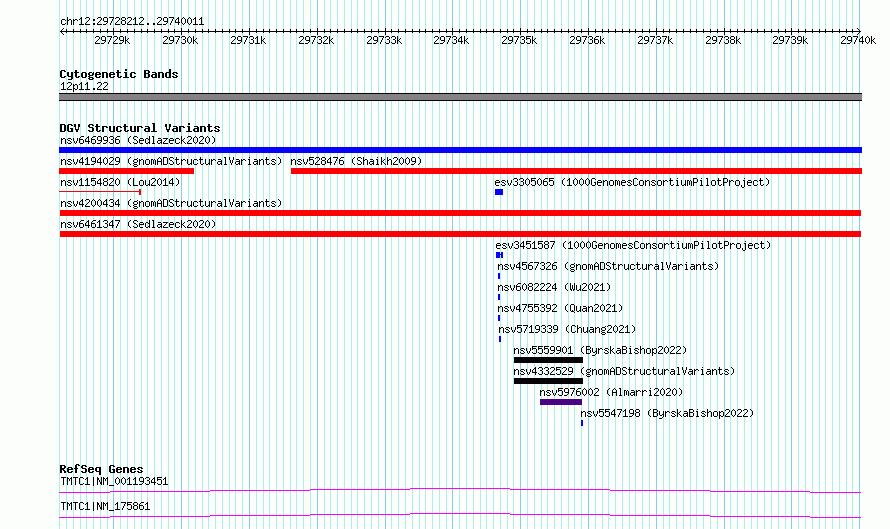Select nsv4200434 (gnomADStructuralVariants) label
The image size is (890, 529).
click(171, 203)
